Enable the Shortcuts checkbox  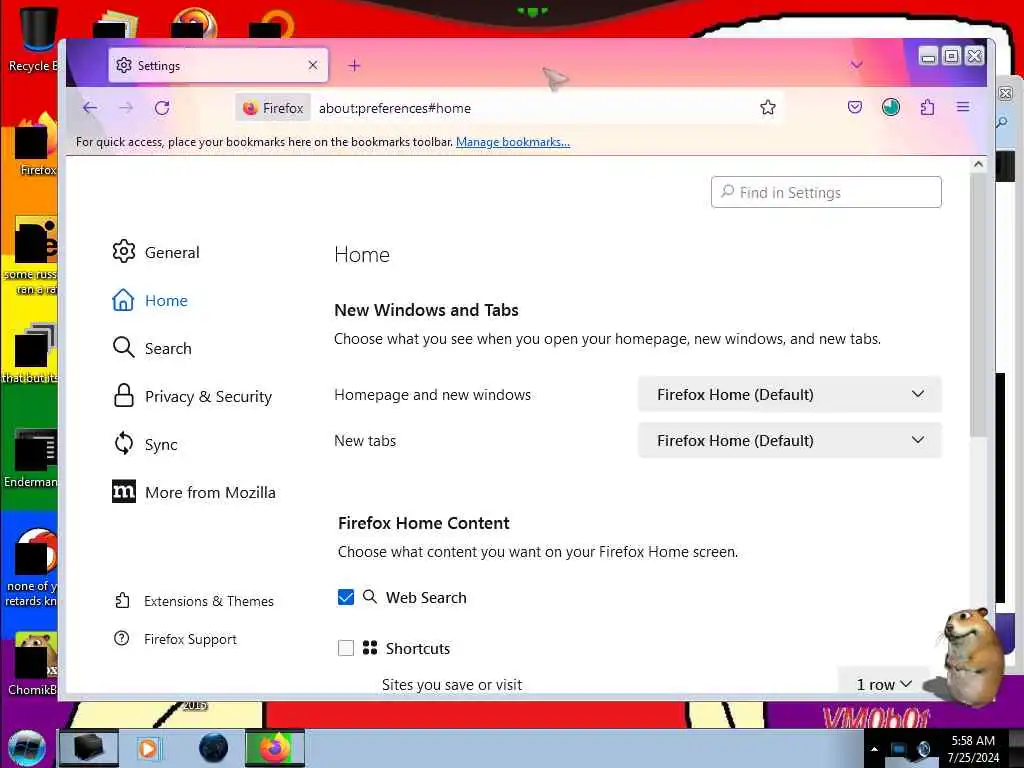click(346, 648)
